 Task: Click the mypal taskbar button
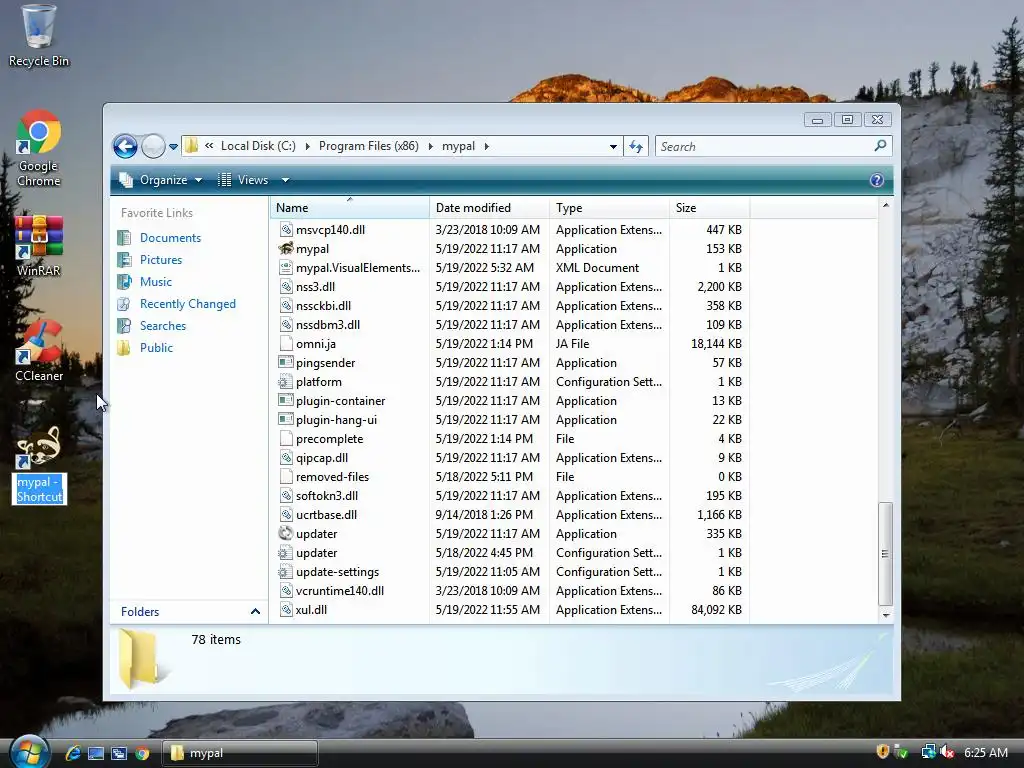(240, 753)
